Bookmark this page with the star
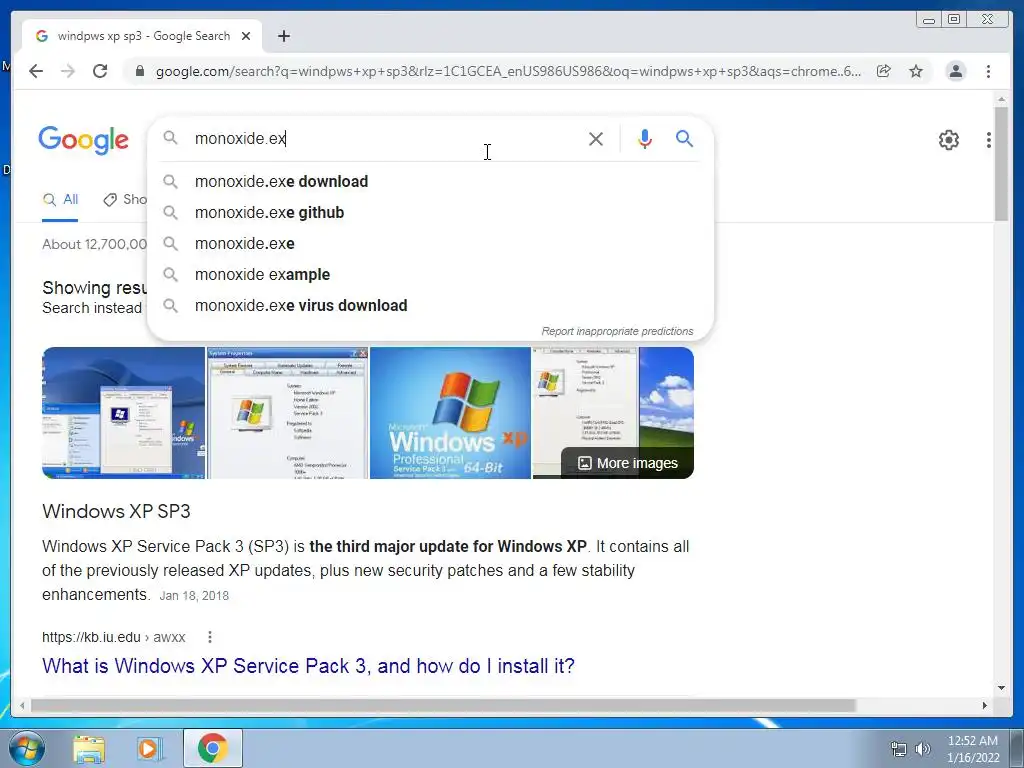Screen dimensions: 1024x768 (x=916, y=71)
